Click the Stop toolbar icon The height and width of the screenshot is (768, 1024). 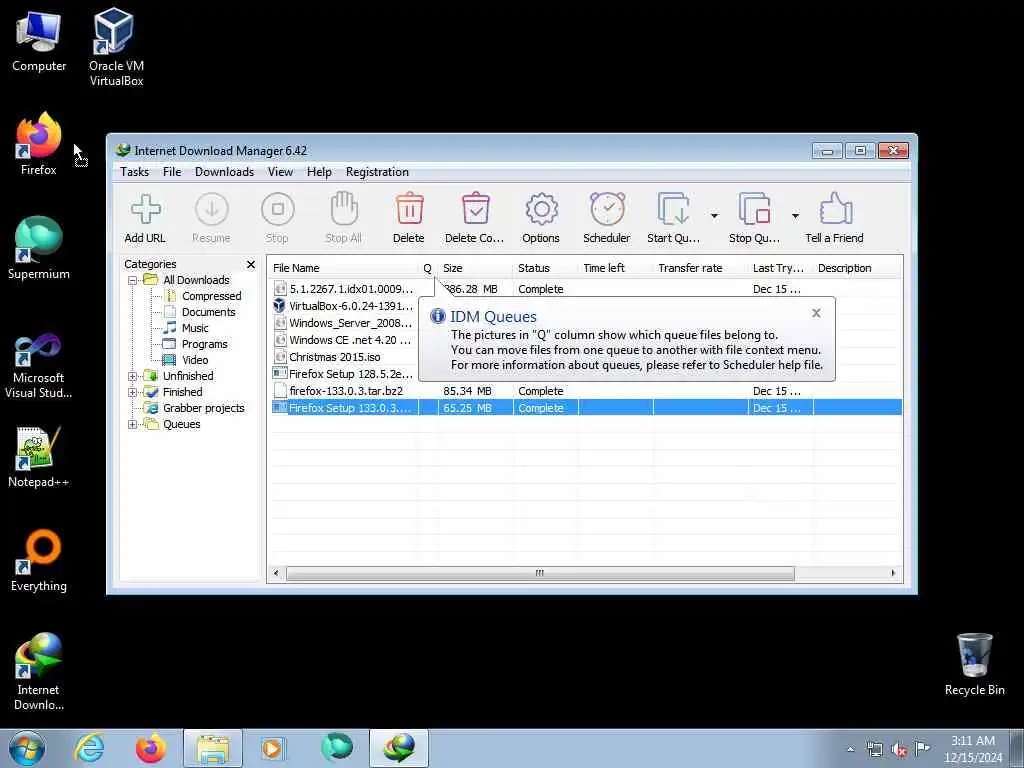(278, 210)
